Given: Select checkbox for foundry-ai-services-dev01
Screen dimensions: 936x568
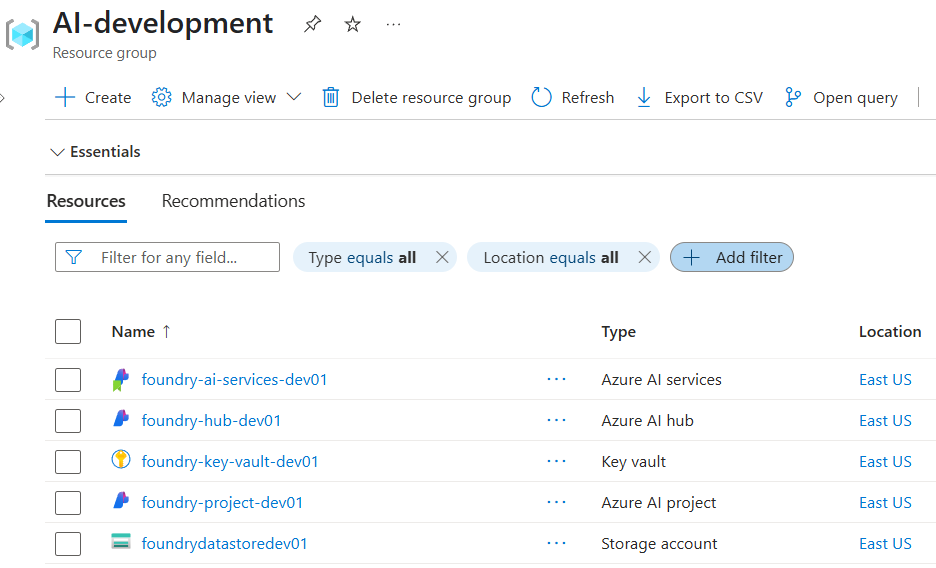Looking at the screenshot, I should (x=68, y=379).
